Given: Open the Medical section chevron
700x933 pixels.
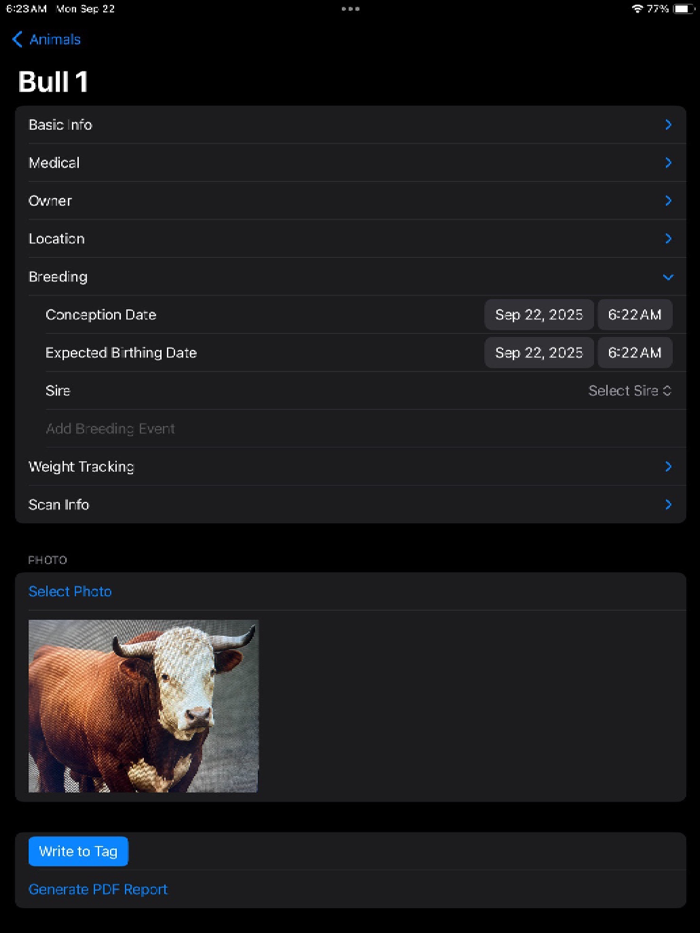Looking at the screenshot, I should (668, 162).
